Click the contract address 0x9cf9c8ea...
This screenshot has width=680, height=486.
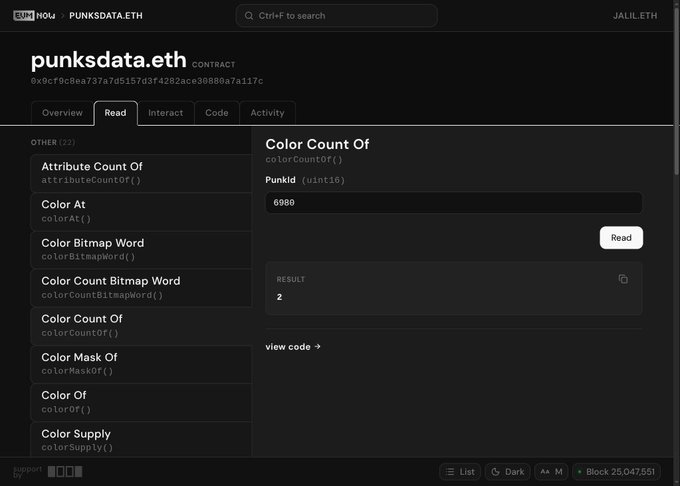pyautogui.click(x=147, y=81)
